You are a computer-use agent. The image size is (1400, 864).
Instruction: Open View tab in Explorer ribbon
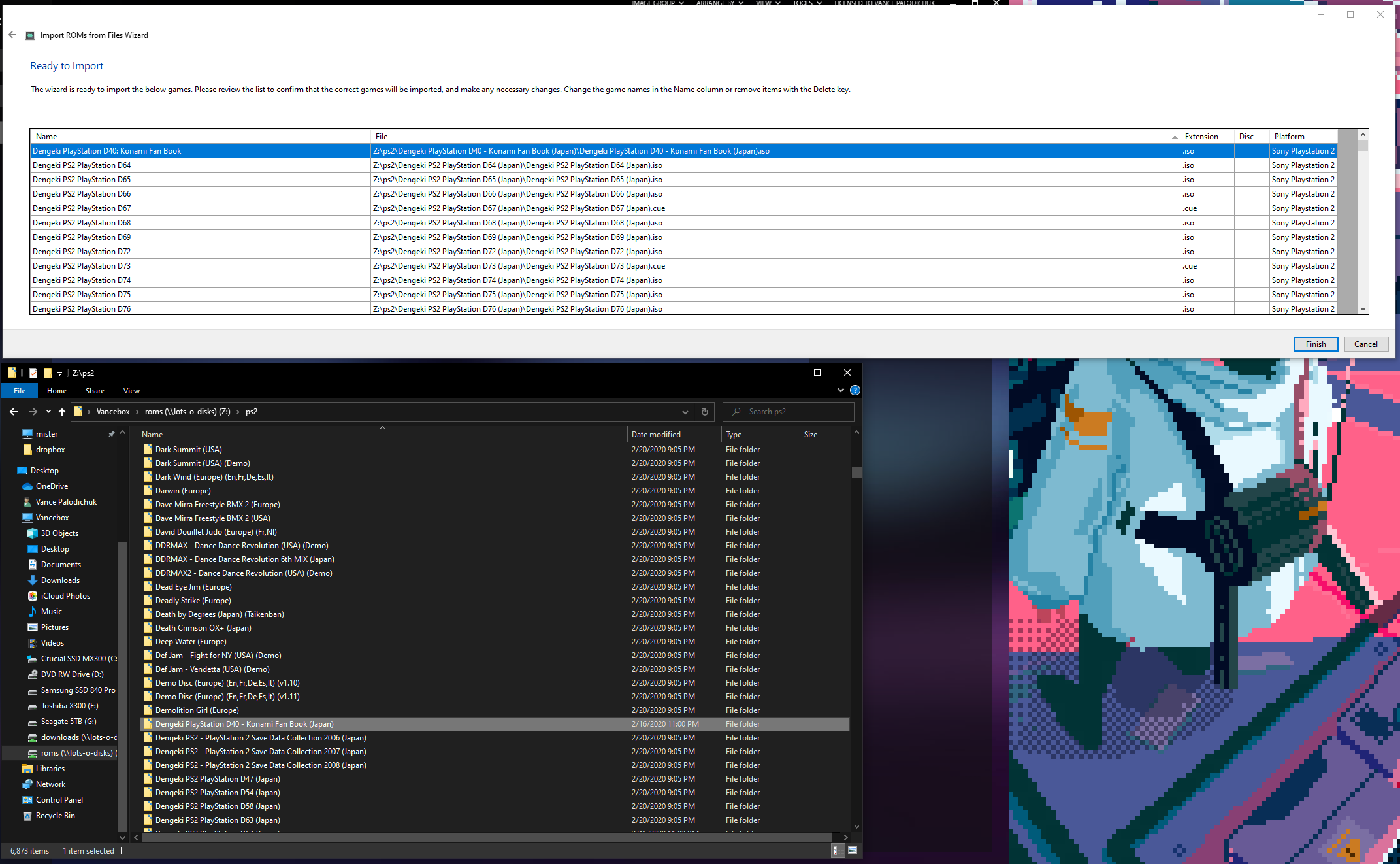point(131,391)
